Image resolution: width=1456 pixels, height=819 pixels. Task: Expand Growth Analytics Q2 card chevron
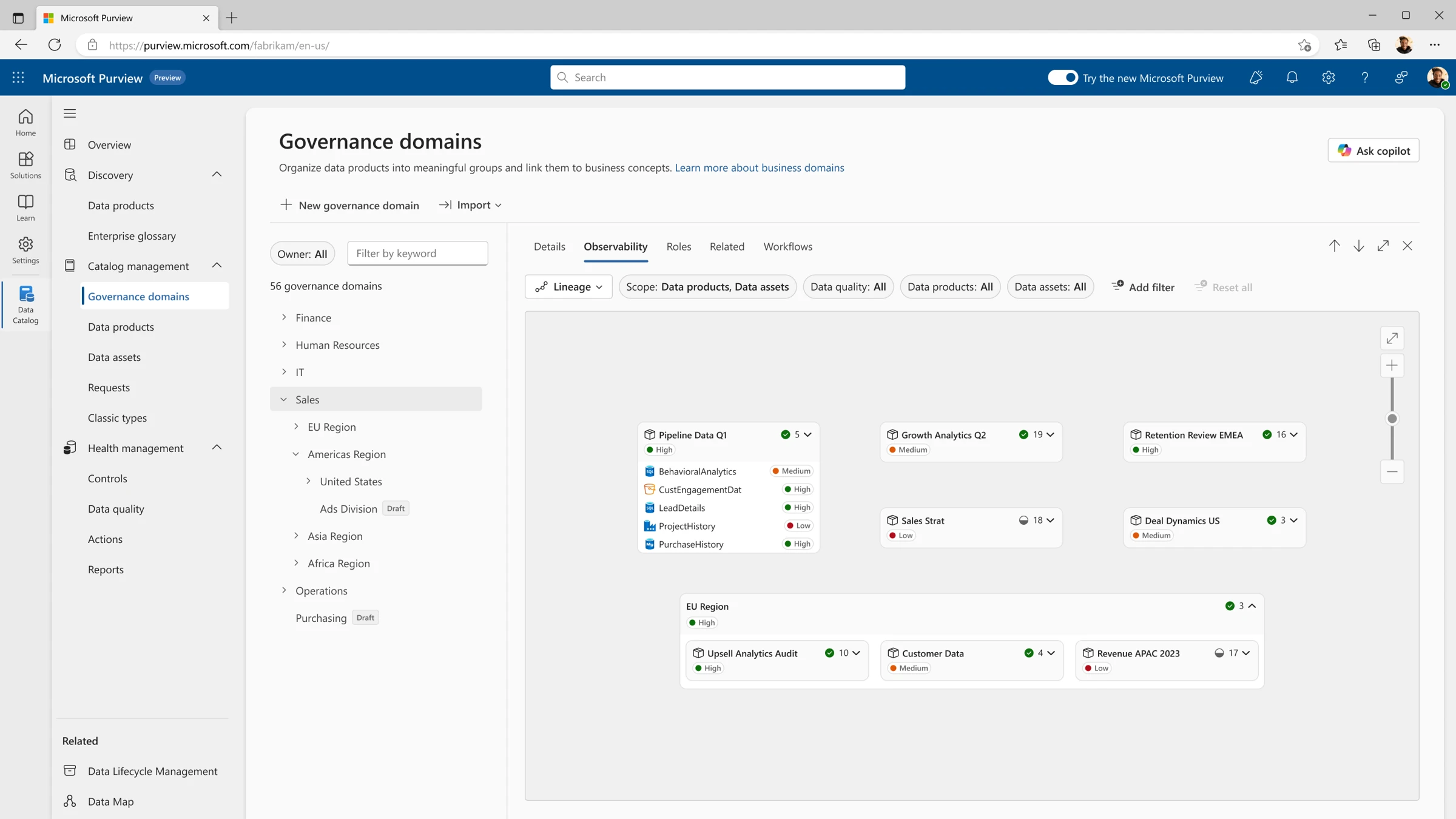click(x=1050, y=434)
